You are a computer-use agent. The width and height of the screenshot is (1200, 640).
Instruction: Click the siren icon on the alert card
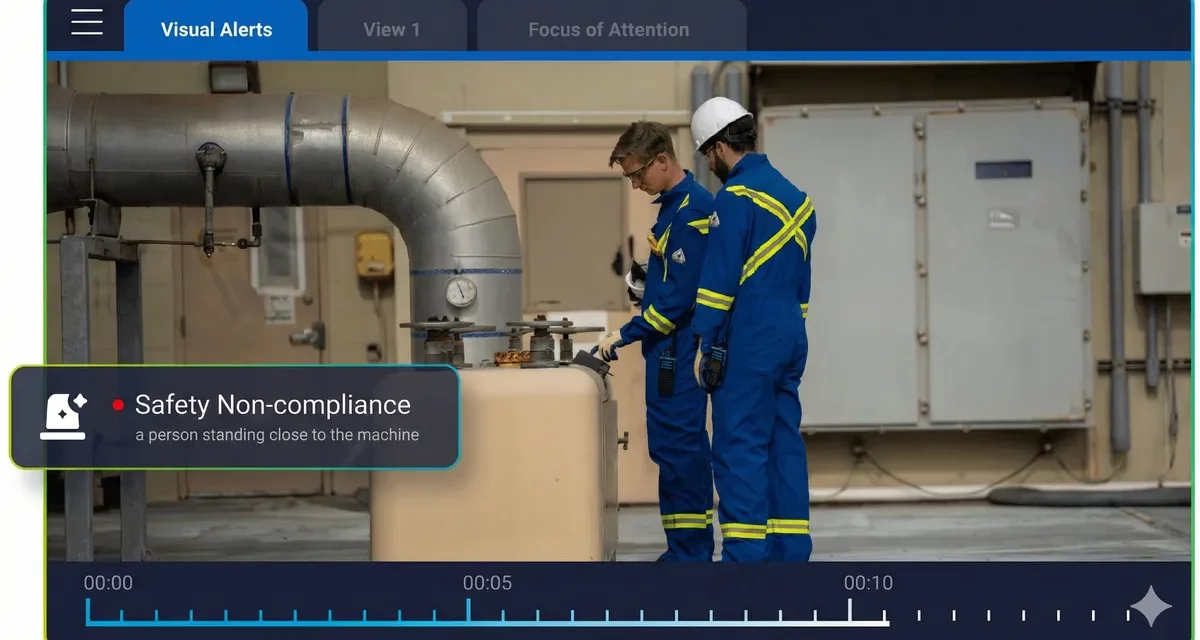pos(63,417)
